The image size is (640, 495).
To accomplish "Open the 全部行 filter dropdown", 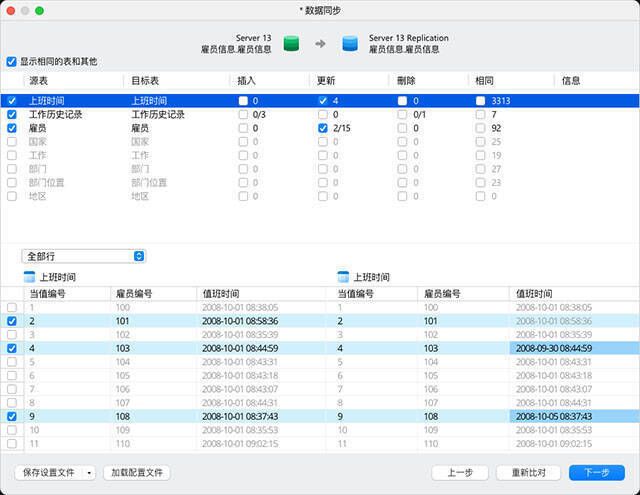I will 84,256.
